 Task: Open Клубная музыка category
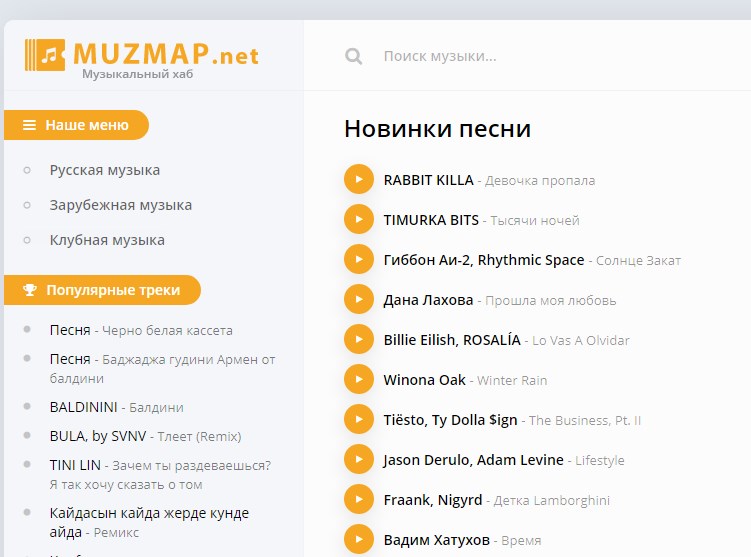[107, 240]
